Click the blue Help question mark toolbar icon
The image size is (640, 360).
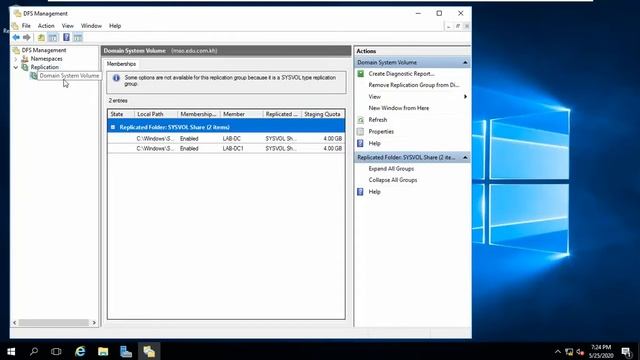66,38
